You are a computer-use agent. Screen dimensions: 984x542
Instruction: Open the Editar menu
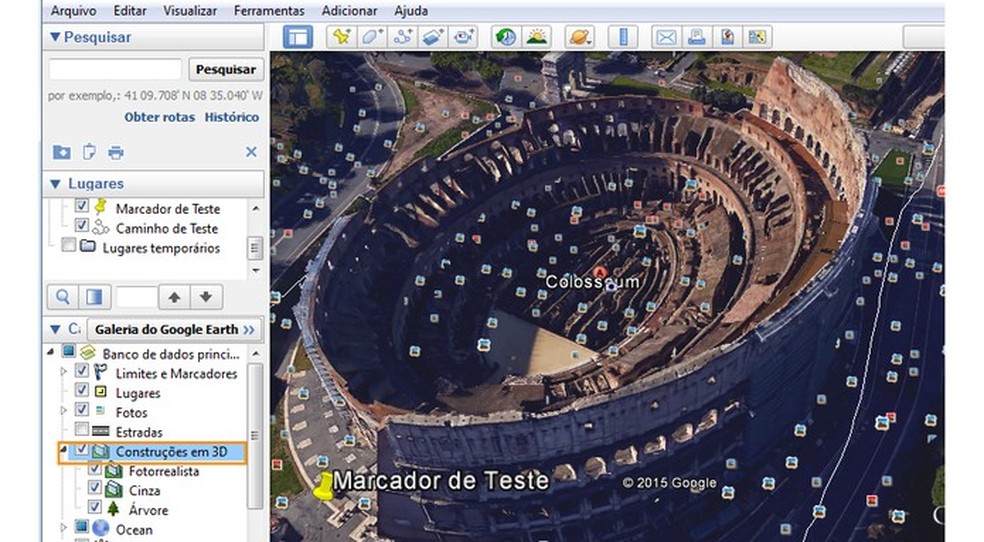(130, 11)
